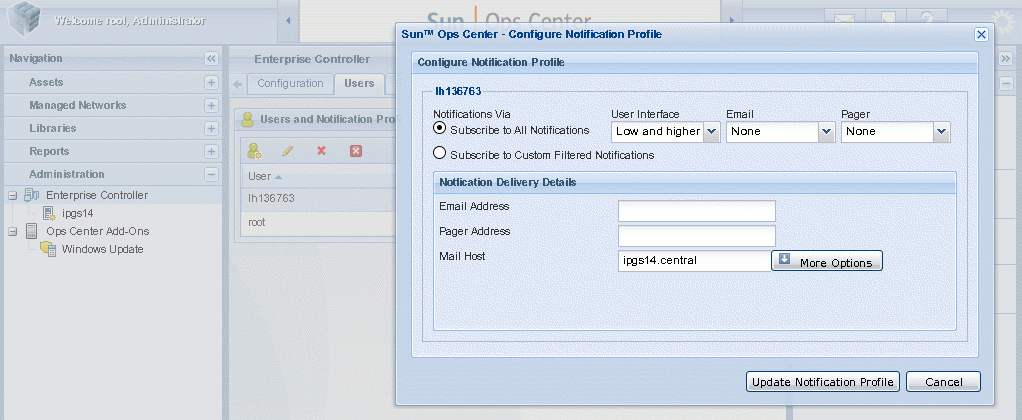The height and width of the screenshot is (420, 1022).
Task: Expand the Managed Networks section
Action: tap(211, 105)
